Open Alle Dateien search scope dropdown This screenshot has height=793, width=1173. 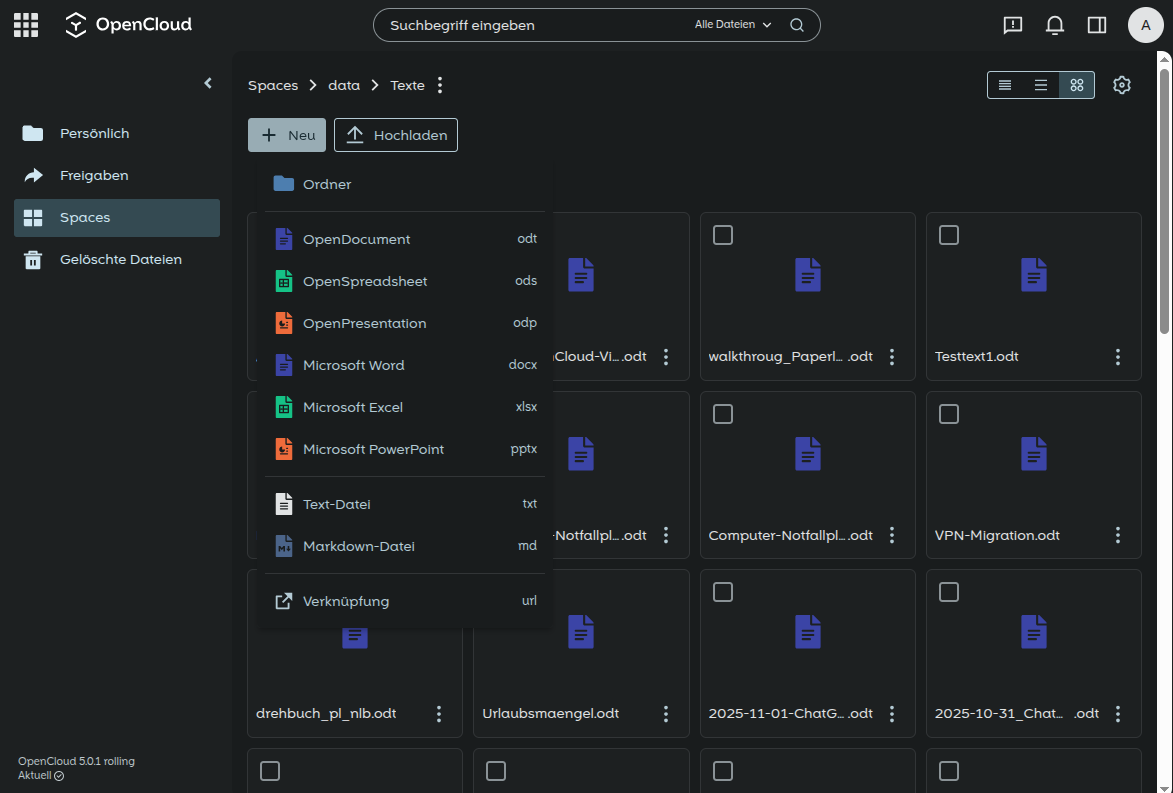coord(732,25)
